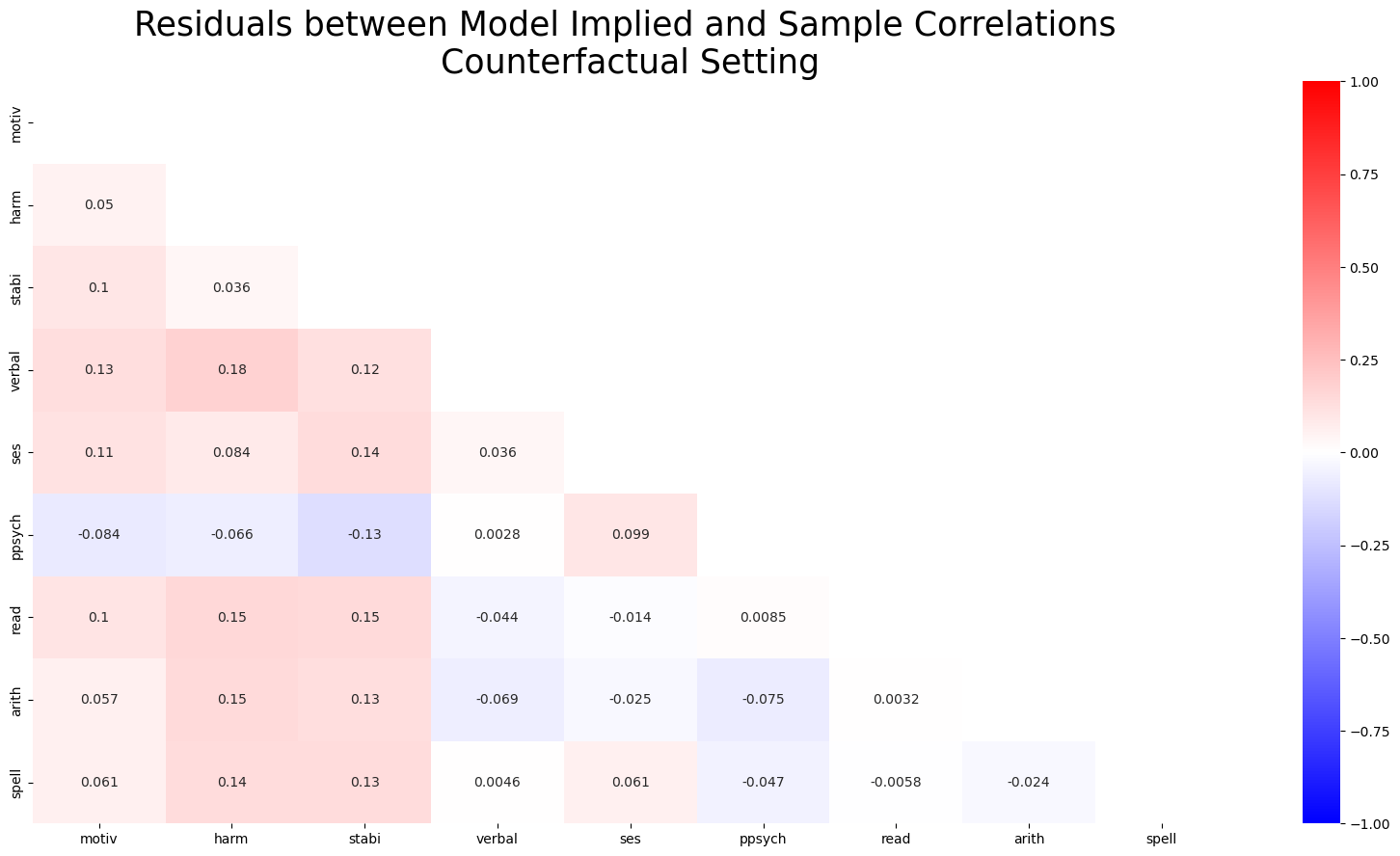Select the 0.0032 cell for arith and read
Image resolution: width=1400 pixels, height=856 pixels.
pos(896,700)
